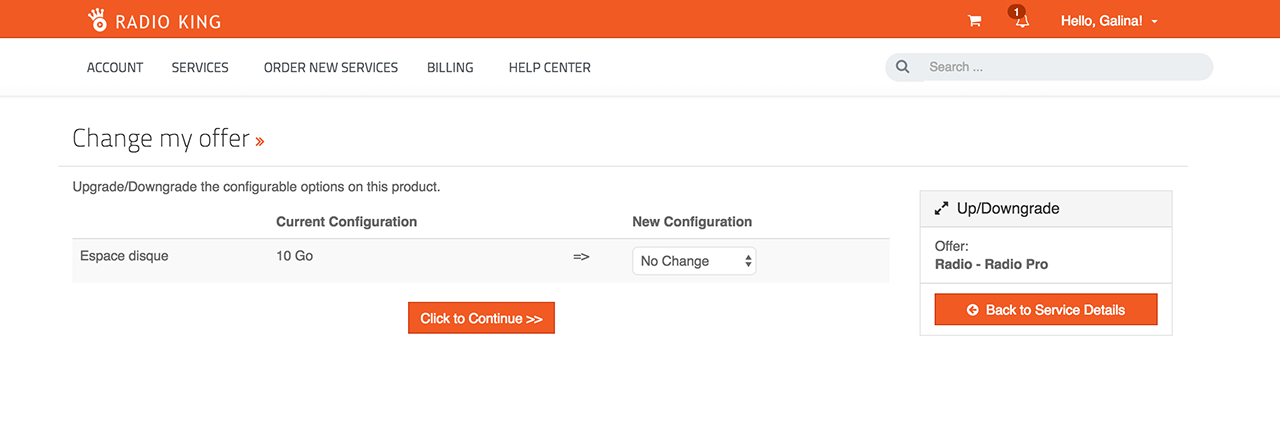Click the Espace disque row label
The height and width of the screenshot is (425, 1280).
tap(124, 256)
